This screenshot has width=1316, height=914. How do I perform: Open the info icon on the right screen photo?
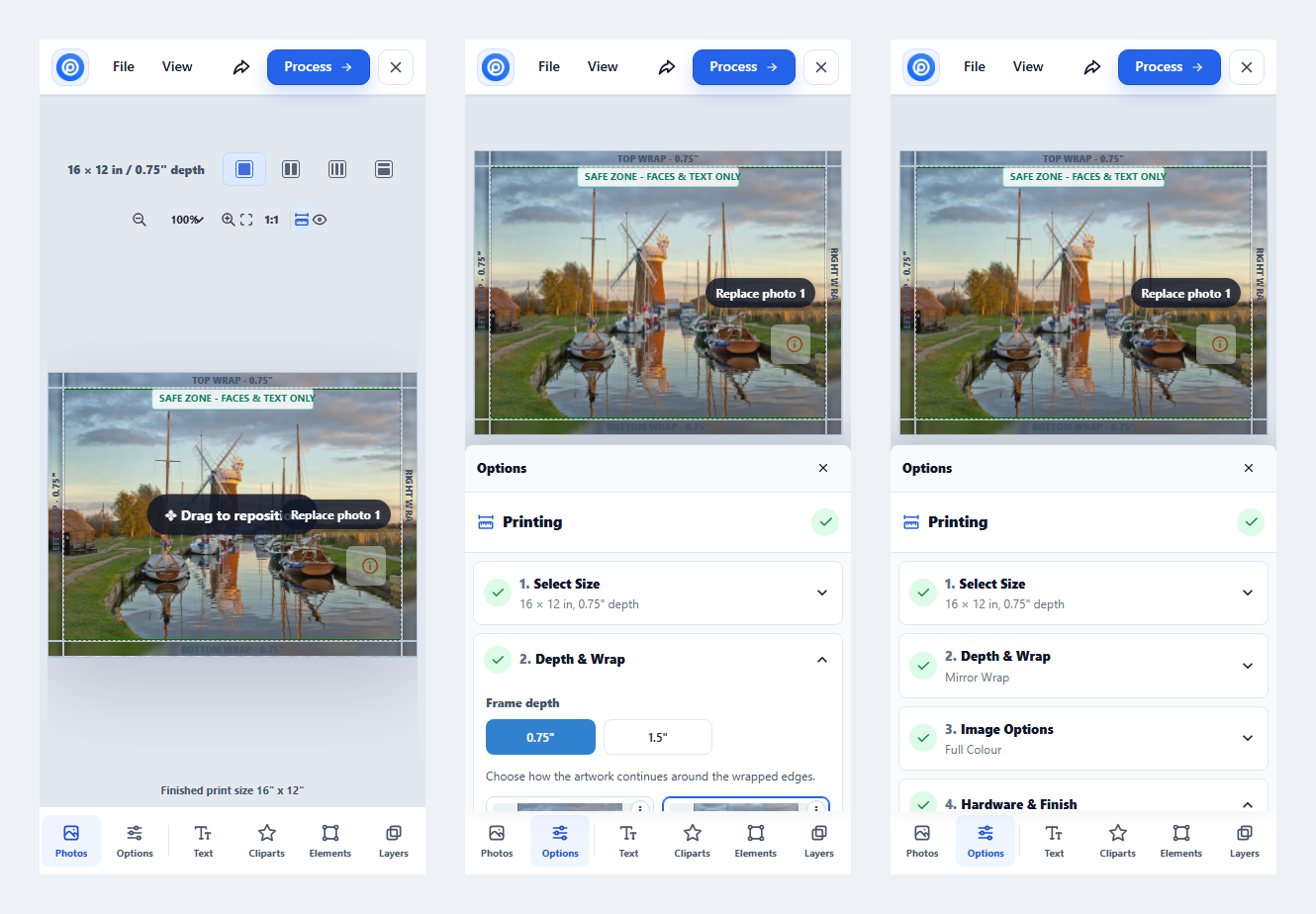point(1219,344)
